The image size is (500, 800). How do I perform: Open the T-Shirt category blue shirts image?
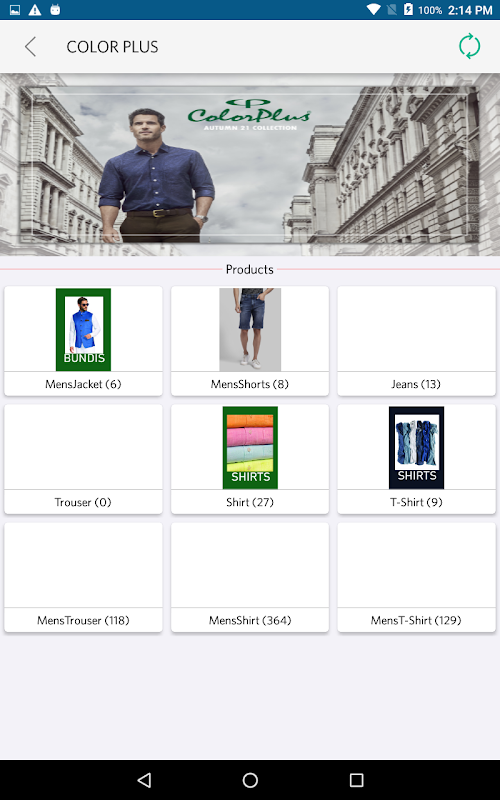tap(416, 447)
